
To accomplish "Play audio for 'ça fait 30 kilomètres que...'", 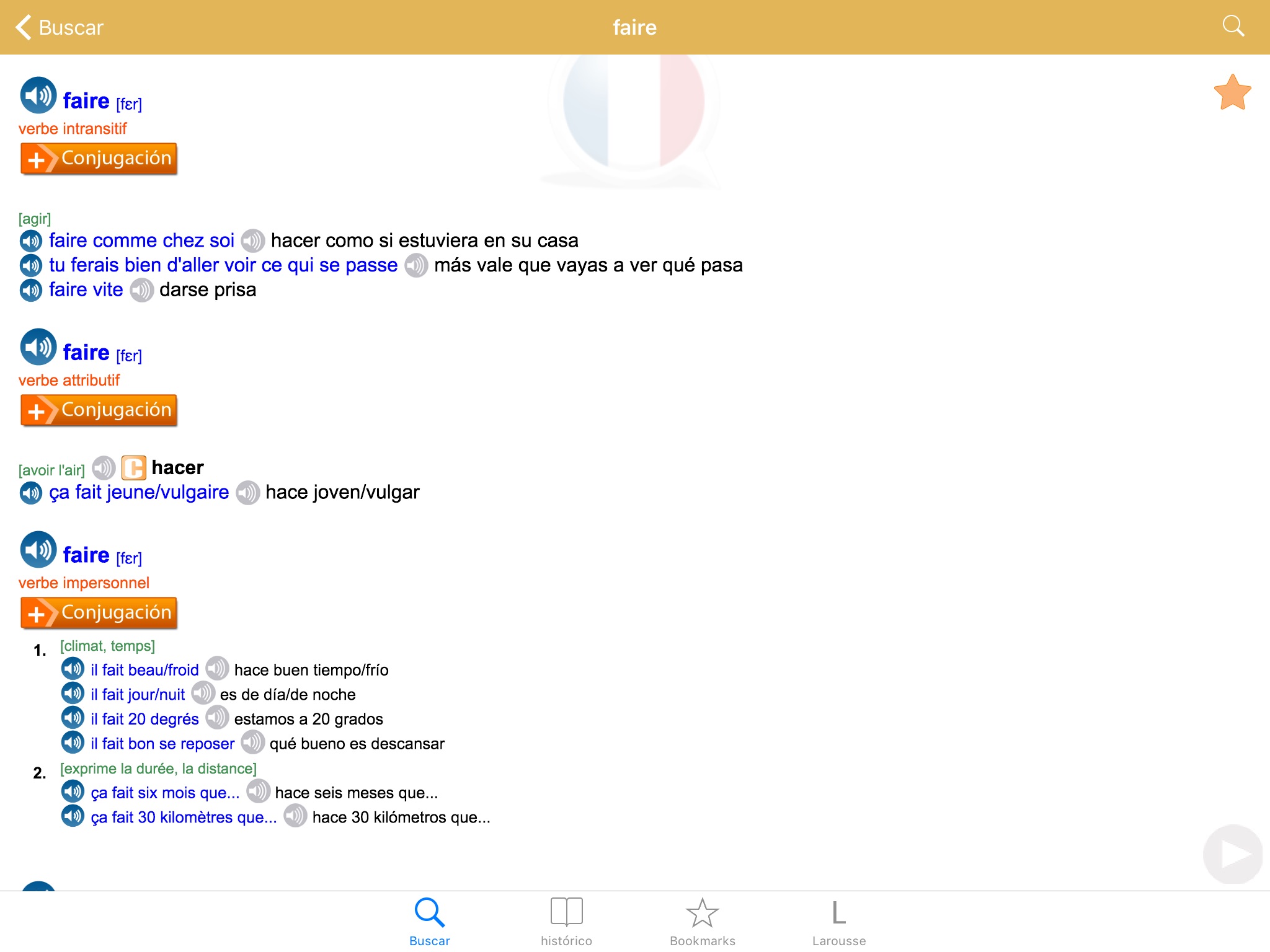I will point(73,816).
